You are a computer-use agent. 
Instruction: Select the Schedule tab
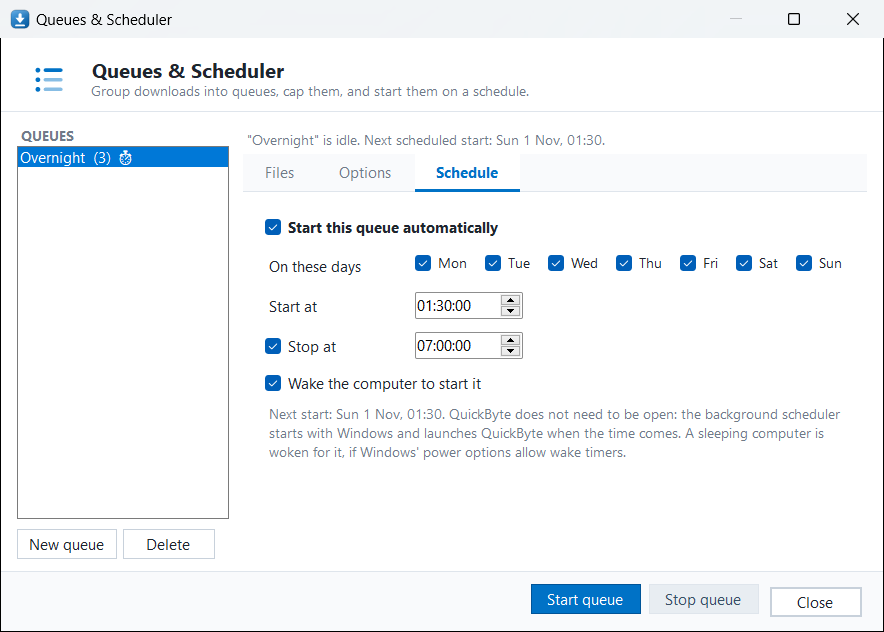click(467, 173)
